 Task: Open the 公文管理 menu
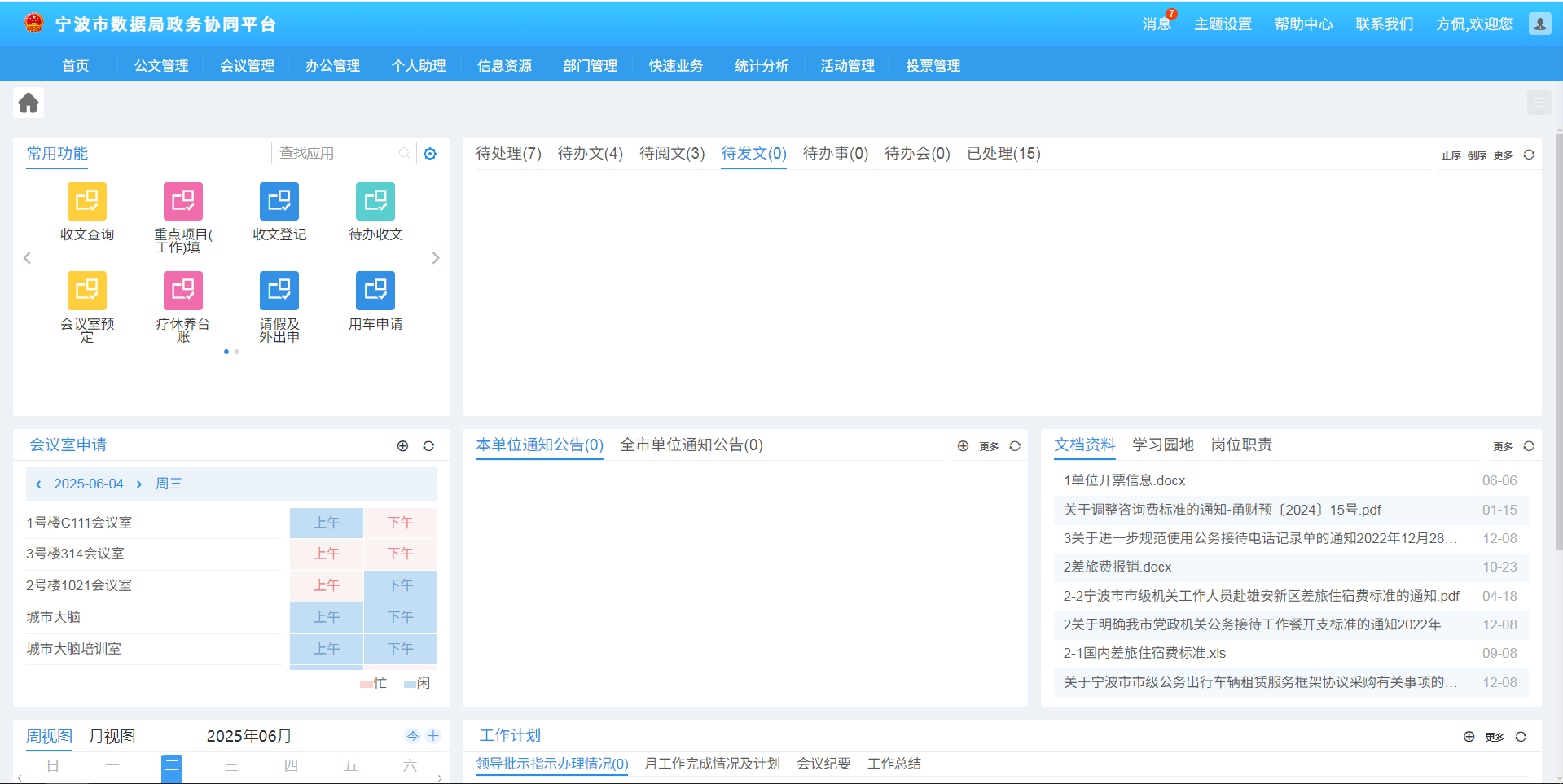(161, 66)
